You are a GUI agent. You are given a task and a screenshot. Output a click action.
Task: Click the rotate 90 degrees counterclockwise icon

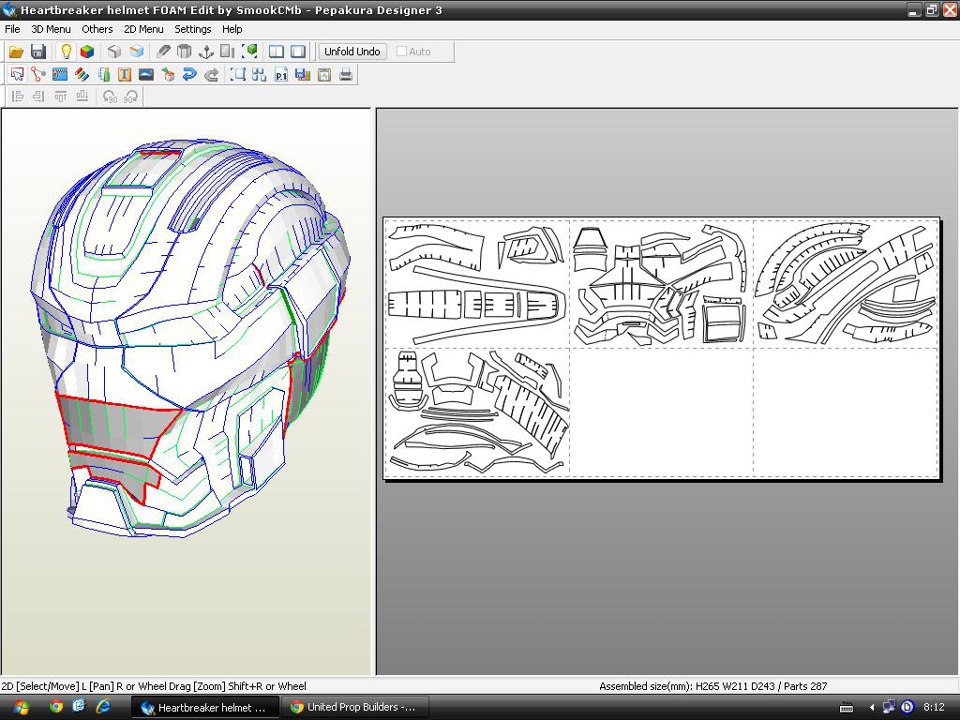(110, 97)
